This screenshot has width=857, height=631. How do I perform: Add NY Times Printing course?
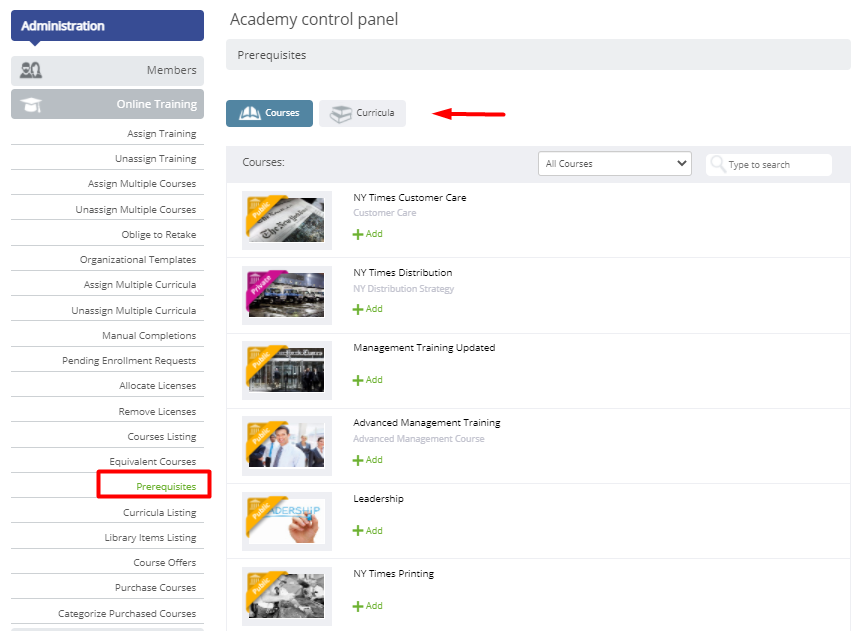pyautogui.click(x=368, y=605)
